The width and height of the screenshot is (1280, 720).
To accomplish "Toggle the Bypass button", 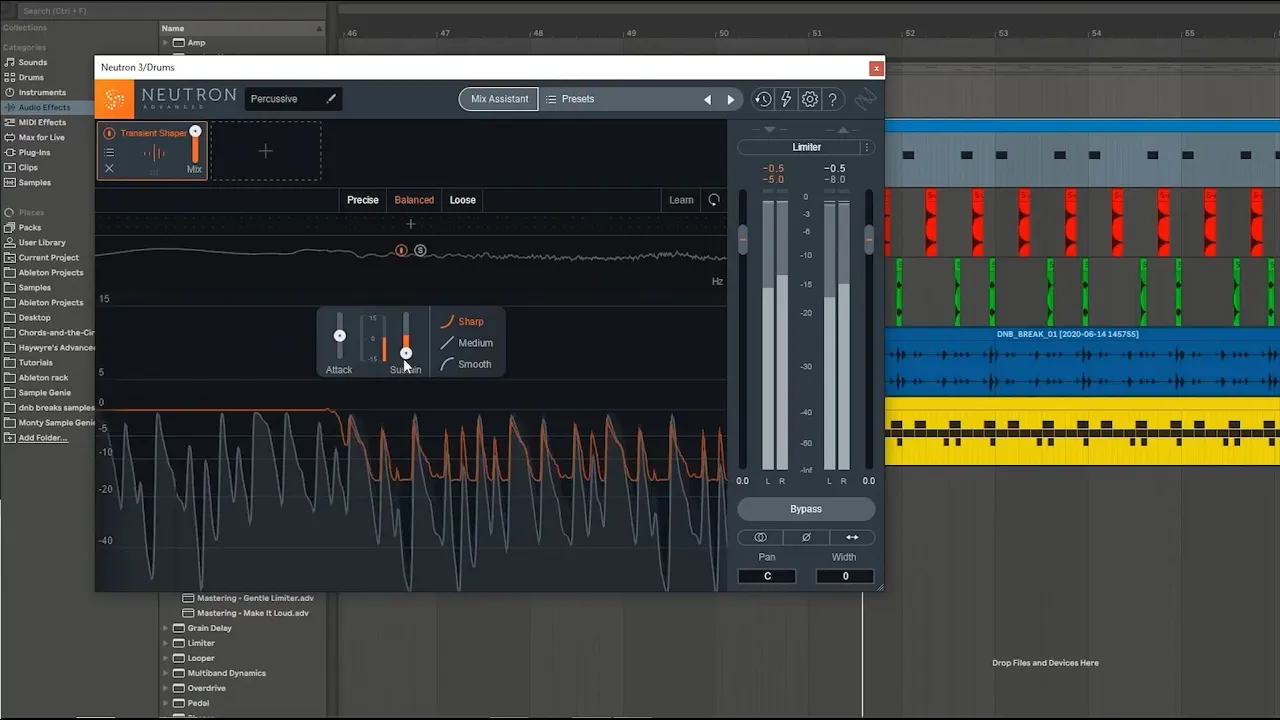I will click(x=806, y=509).
